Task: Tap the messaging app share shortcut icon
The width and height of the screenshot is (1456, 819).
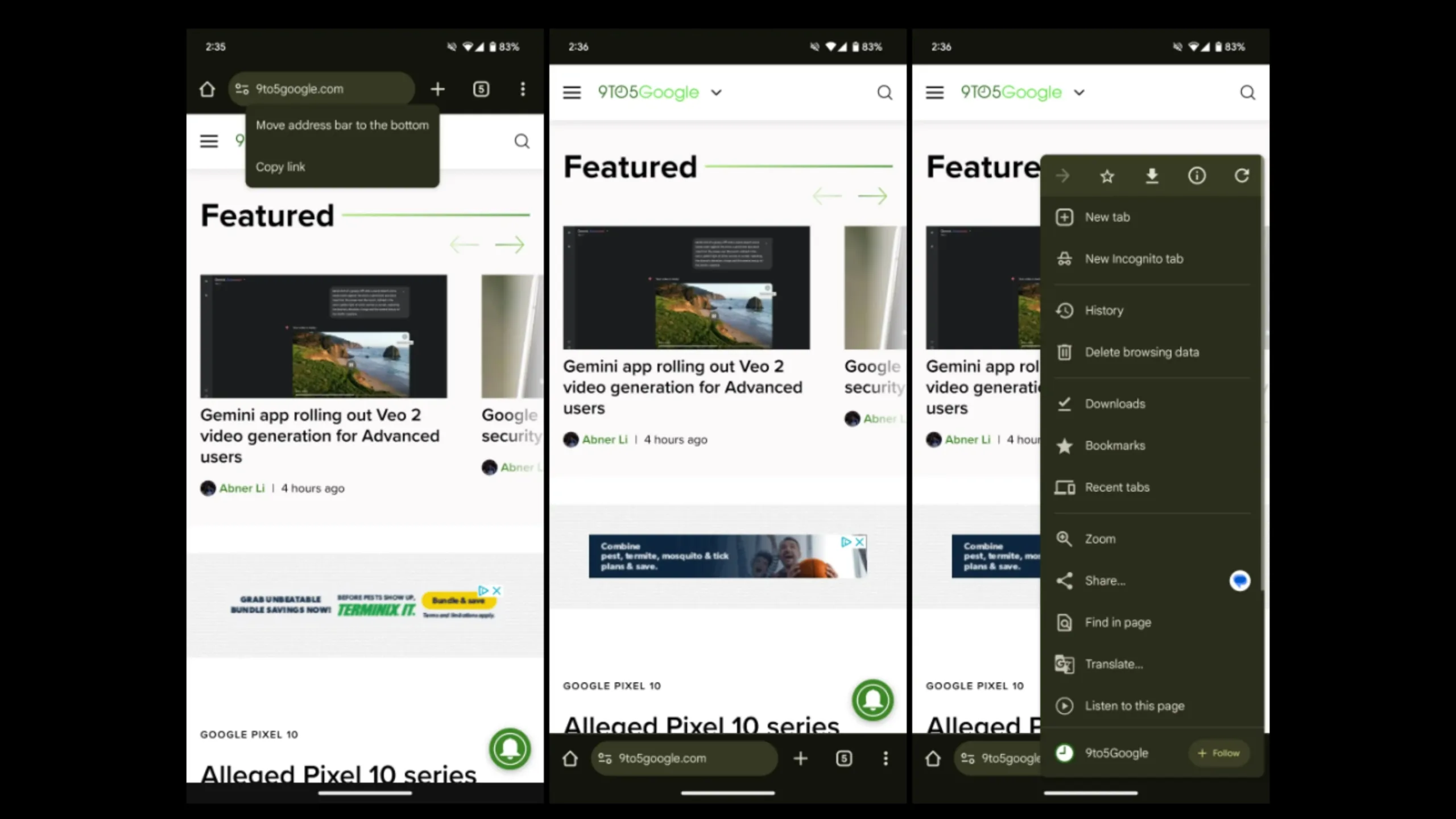Action: tap(1240, 581)
